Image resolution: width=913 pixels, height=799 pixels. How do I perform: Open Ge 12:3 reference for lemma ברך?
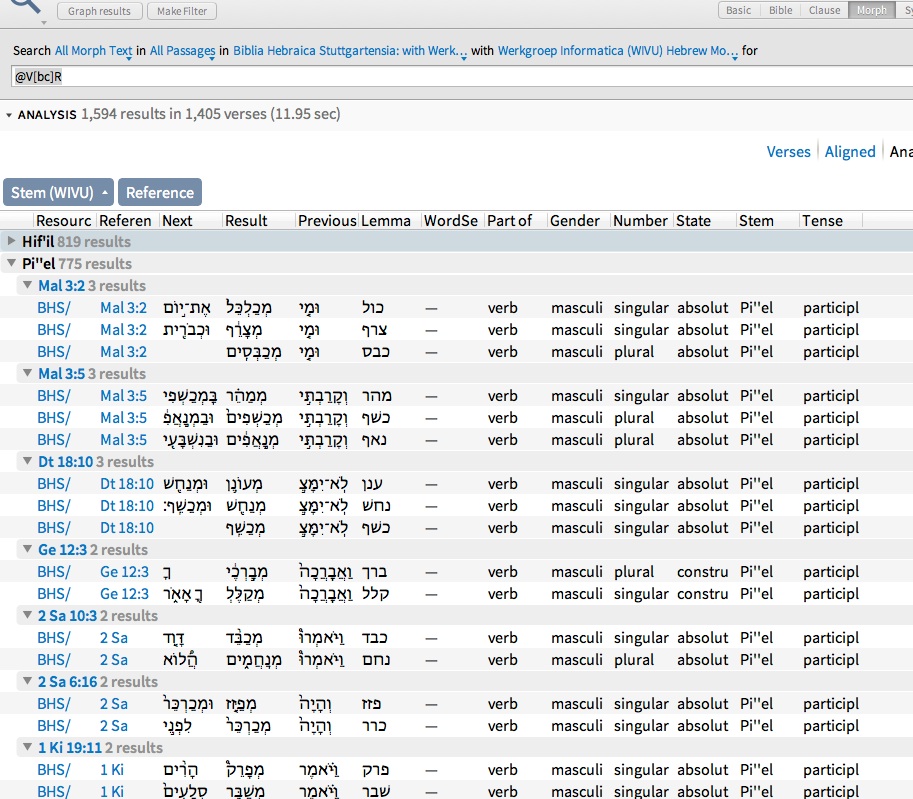(124, 572)
